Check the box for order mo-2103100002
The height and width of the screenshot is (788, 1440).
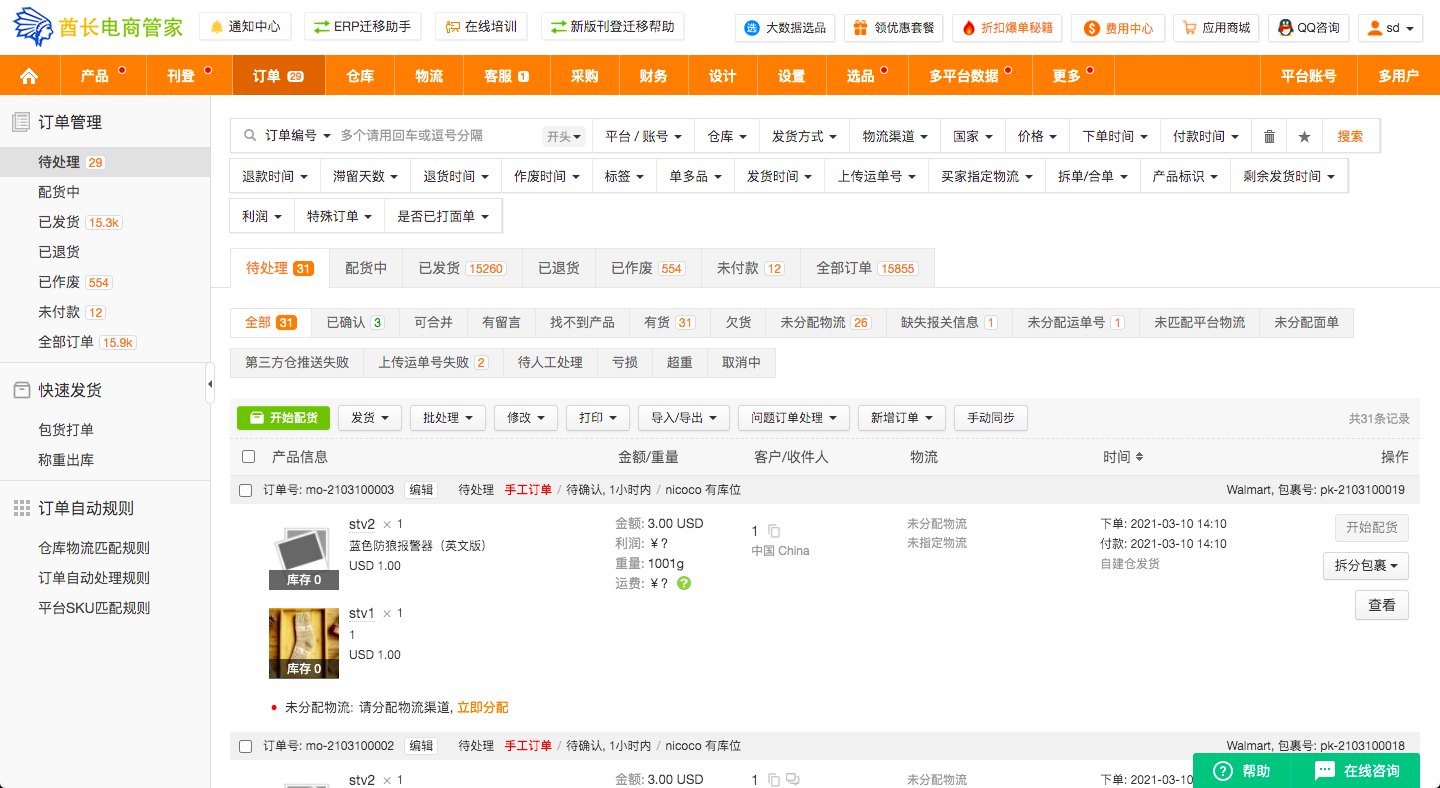click(246, 746)
